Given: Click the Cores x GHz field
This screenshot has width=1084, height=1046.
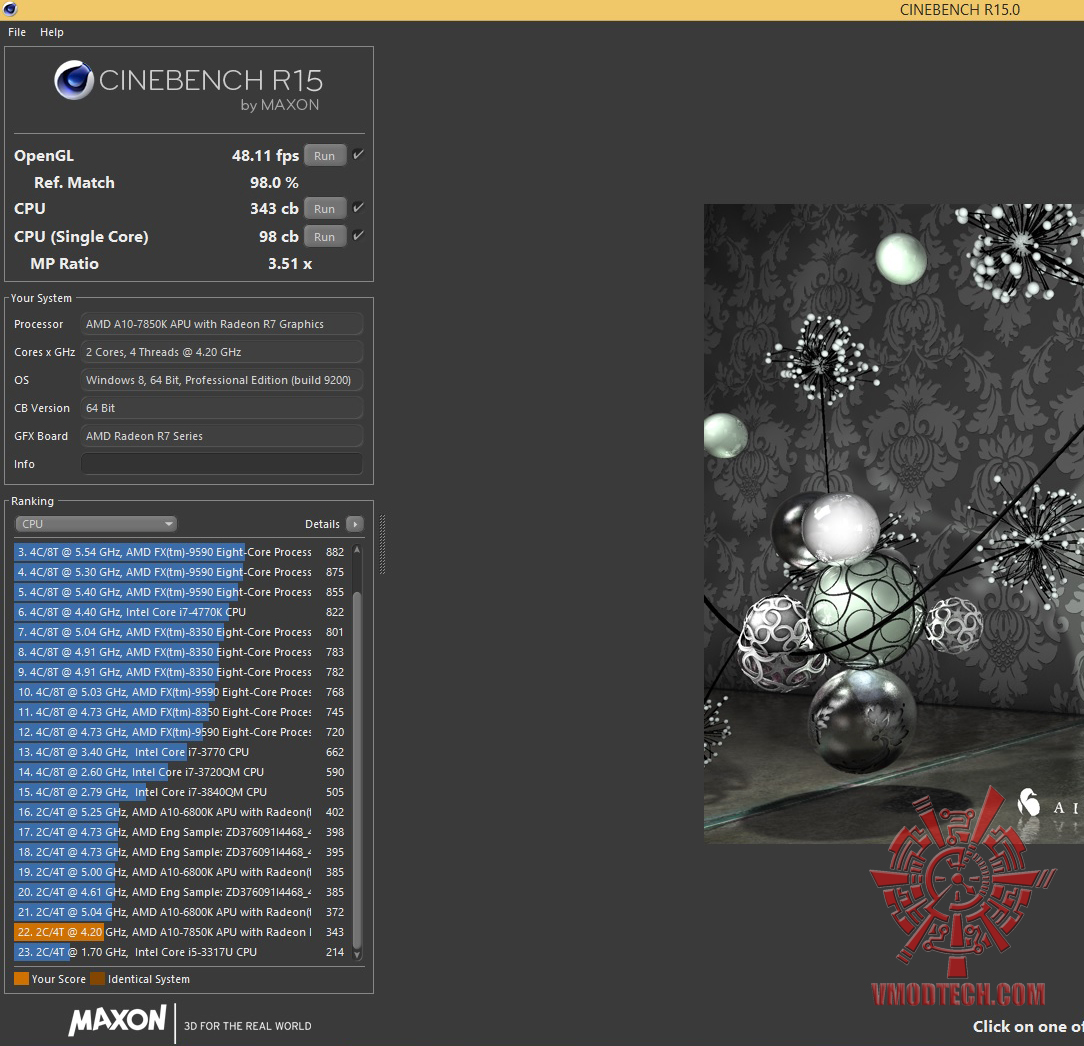Looking at the screenshot, I should pos(222,352).
